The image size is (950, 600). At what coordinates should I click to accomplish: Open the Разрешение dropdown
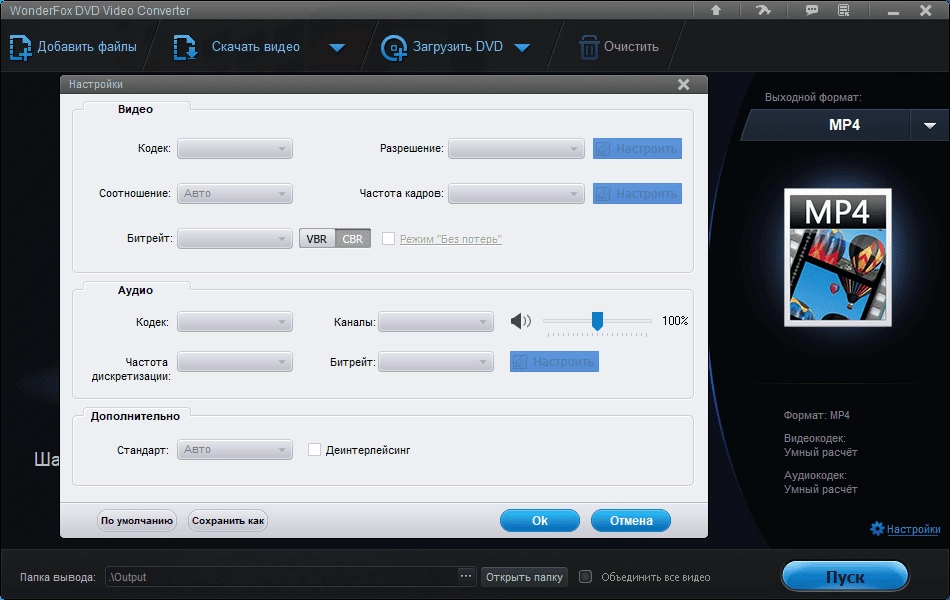coord(516,148)
